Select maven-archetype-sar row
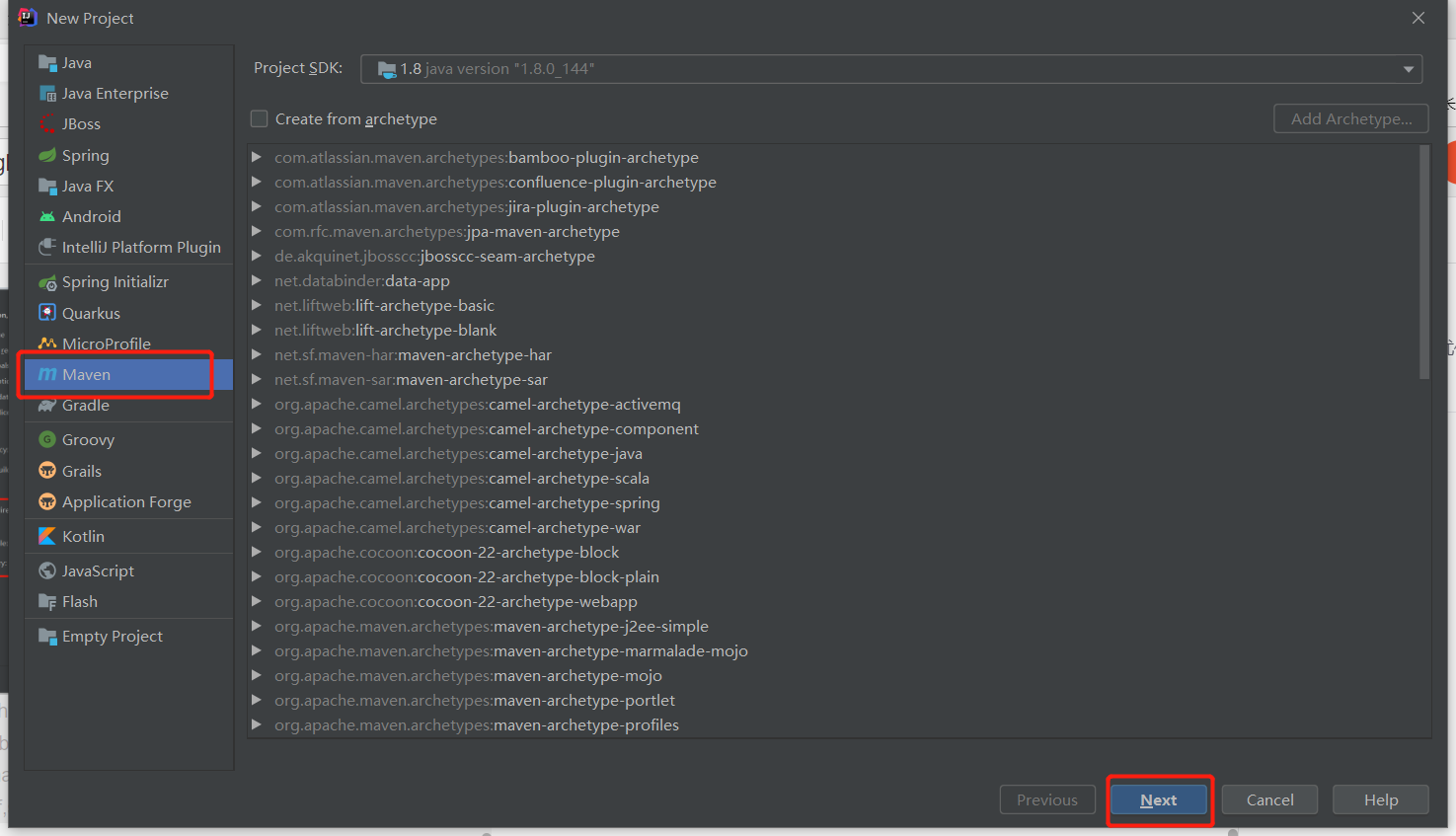 click(833, 379)
